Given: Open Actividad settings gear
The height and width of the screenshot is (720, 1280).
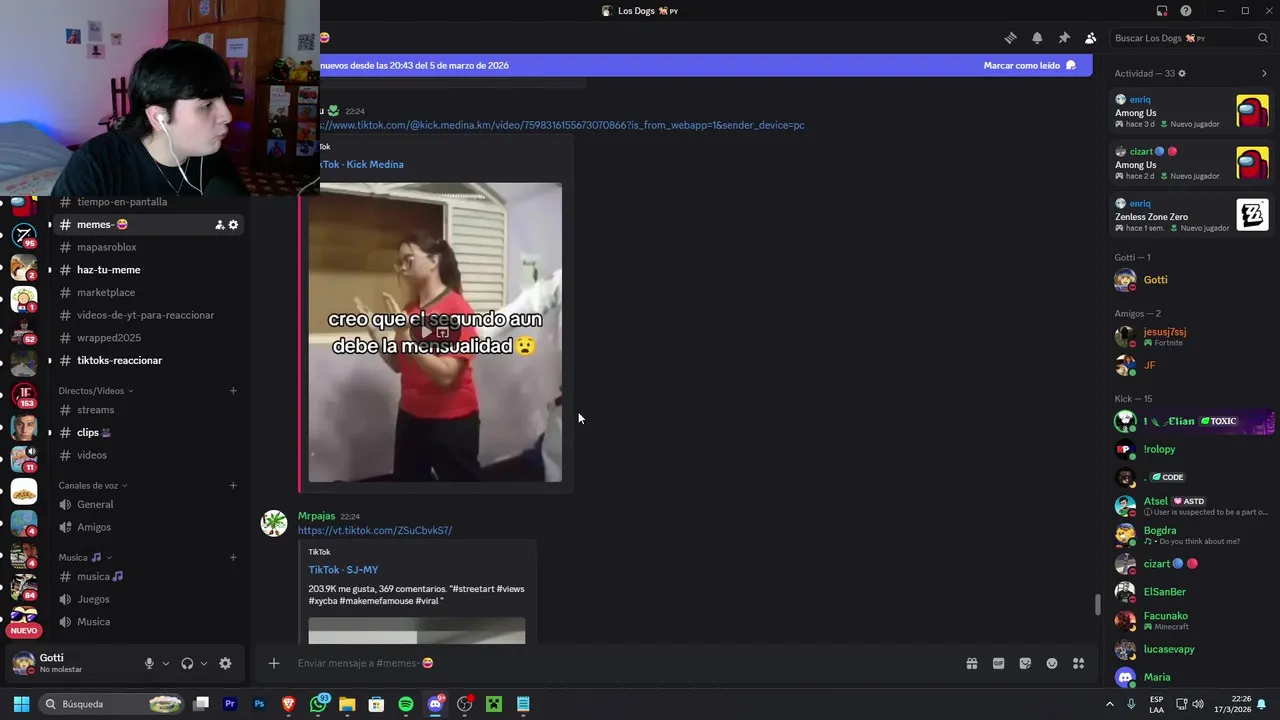Looking at the screenshot, I should coord(1182,74).
